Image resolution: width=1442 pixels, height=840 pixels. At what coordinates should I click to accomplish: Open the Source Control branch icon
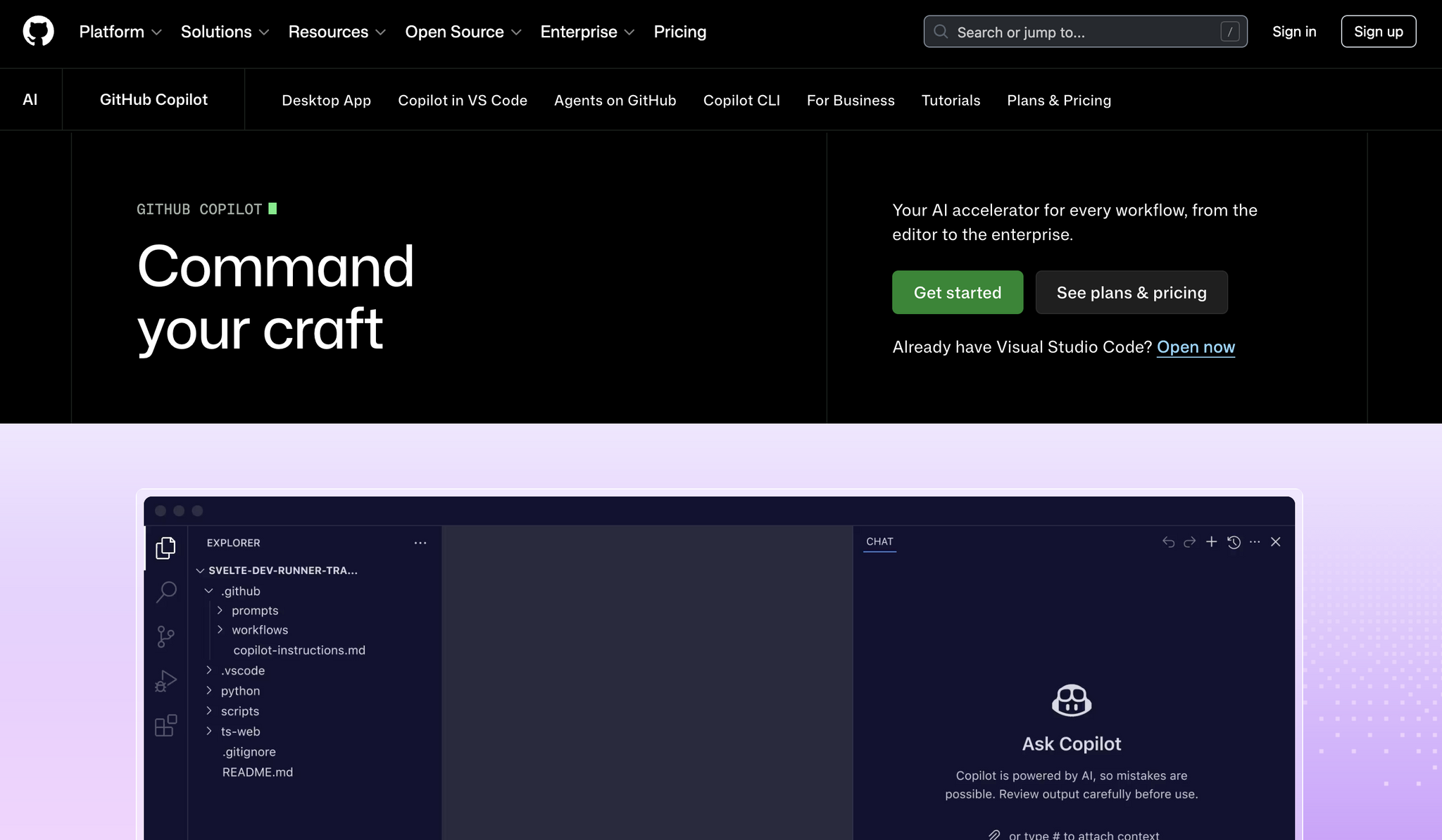click(166, 637)
